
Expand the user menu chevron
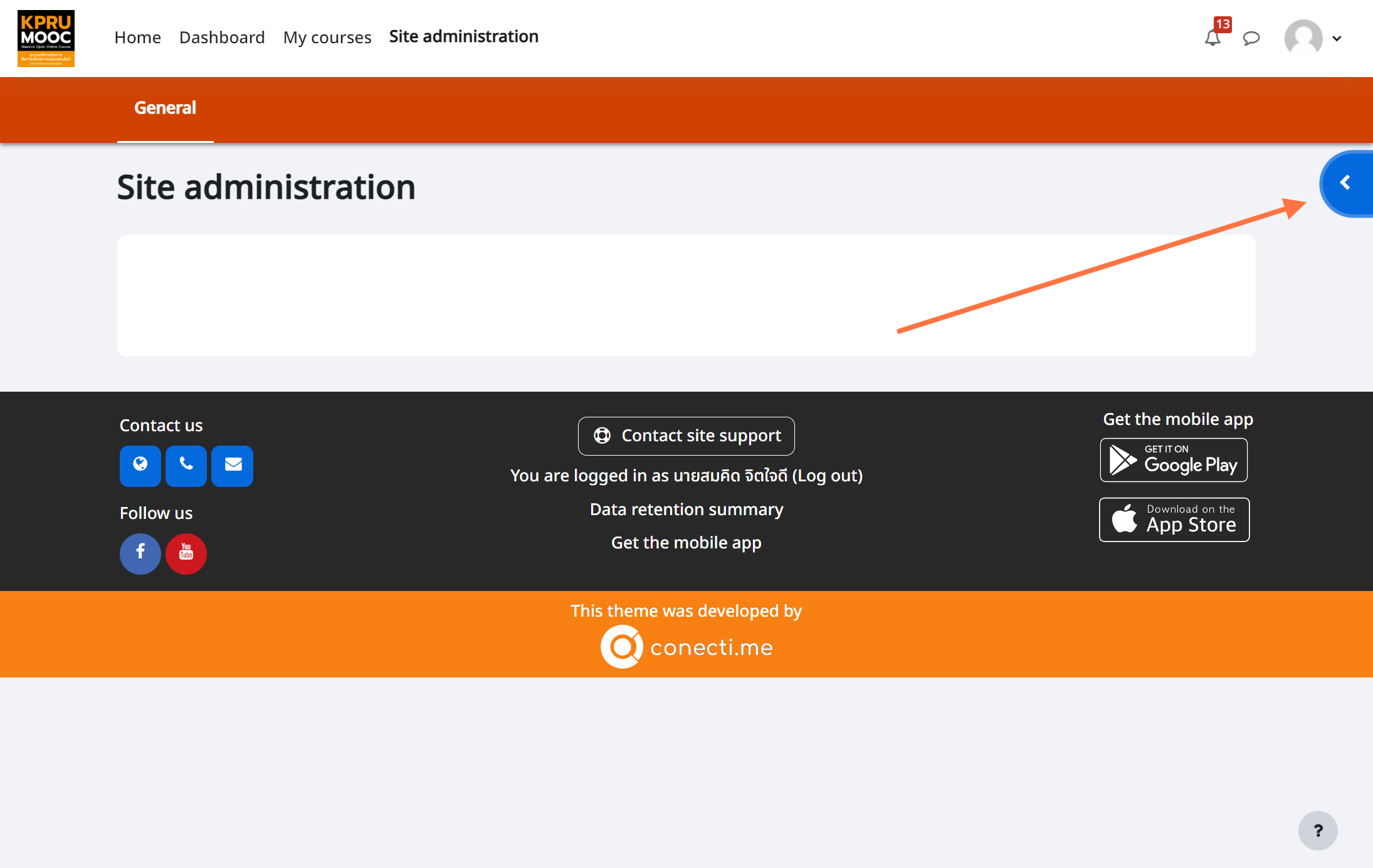point(1337,39)
